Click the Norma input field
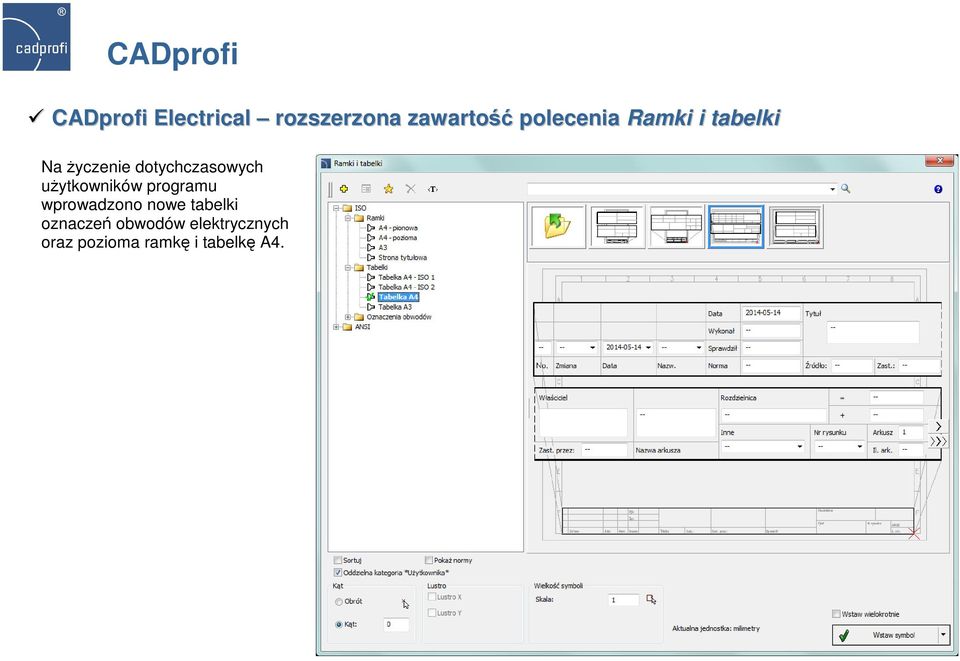This screenshot has height=661, width=960. [x=771, y=365]
